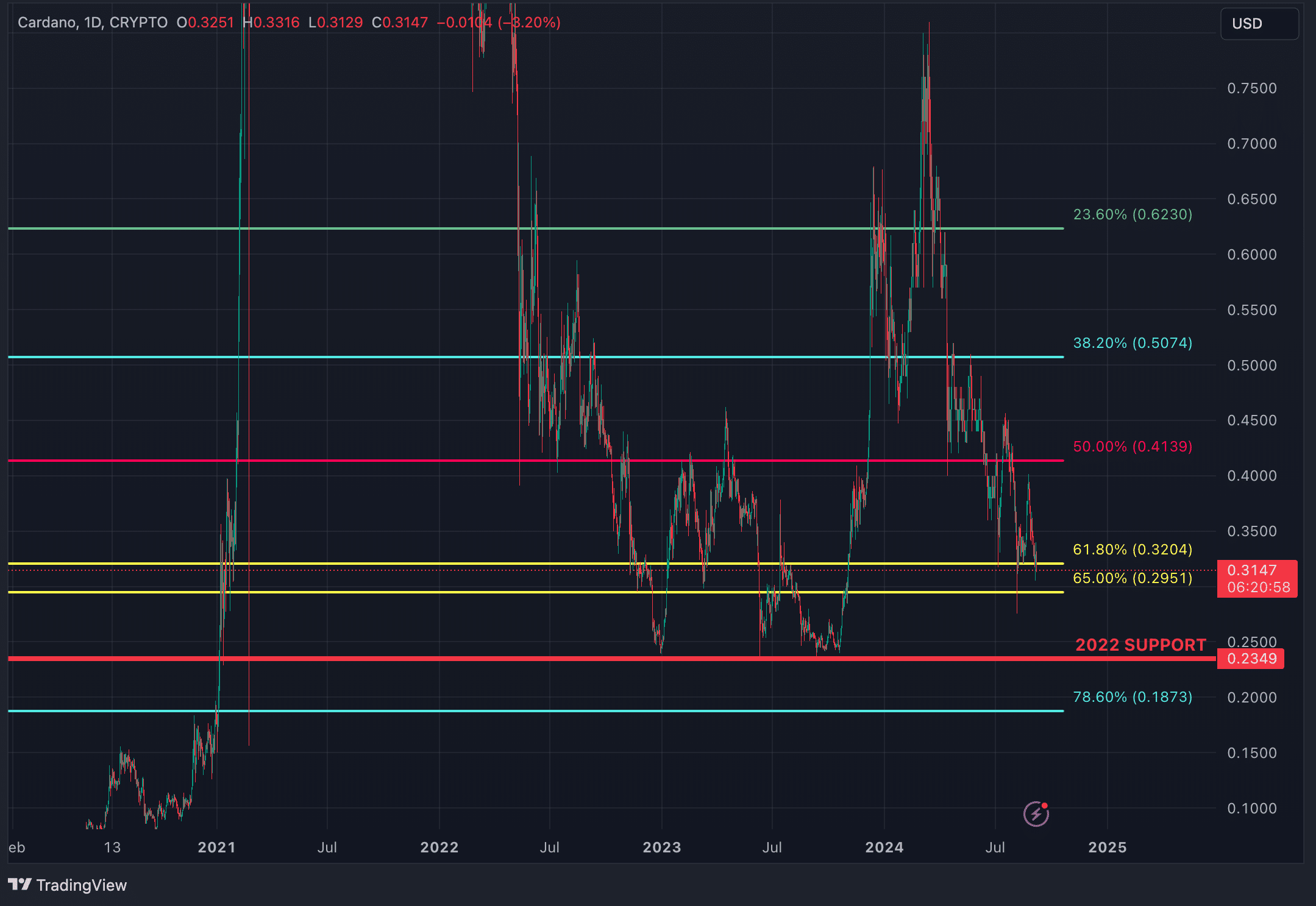1316x906 pixels.
Task: Click the 0.5500 price axis value
Action: pos(1252,310)
